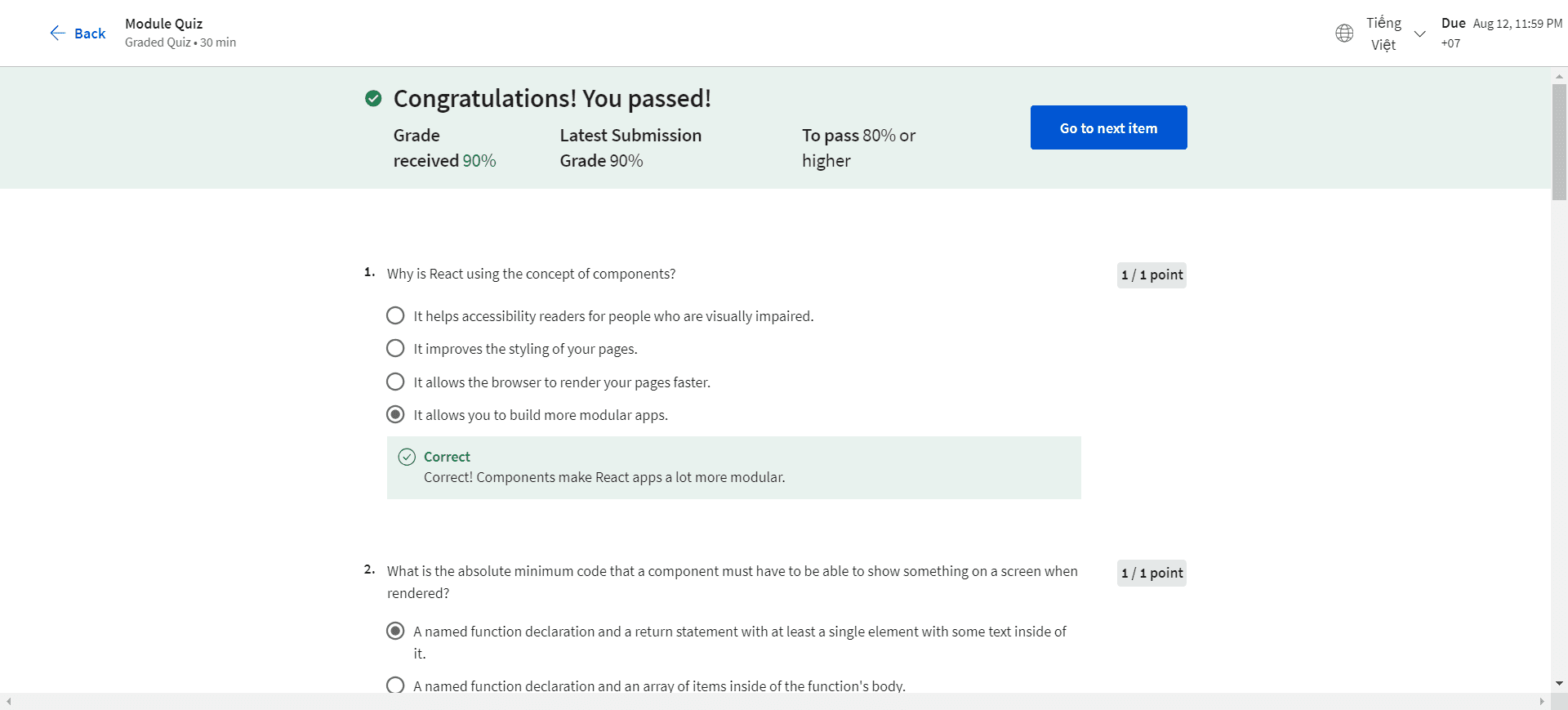Click the Correct feedback checkmark icon
This screenshot has height=710, width=1568.
click(407, 457)
